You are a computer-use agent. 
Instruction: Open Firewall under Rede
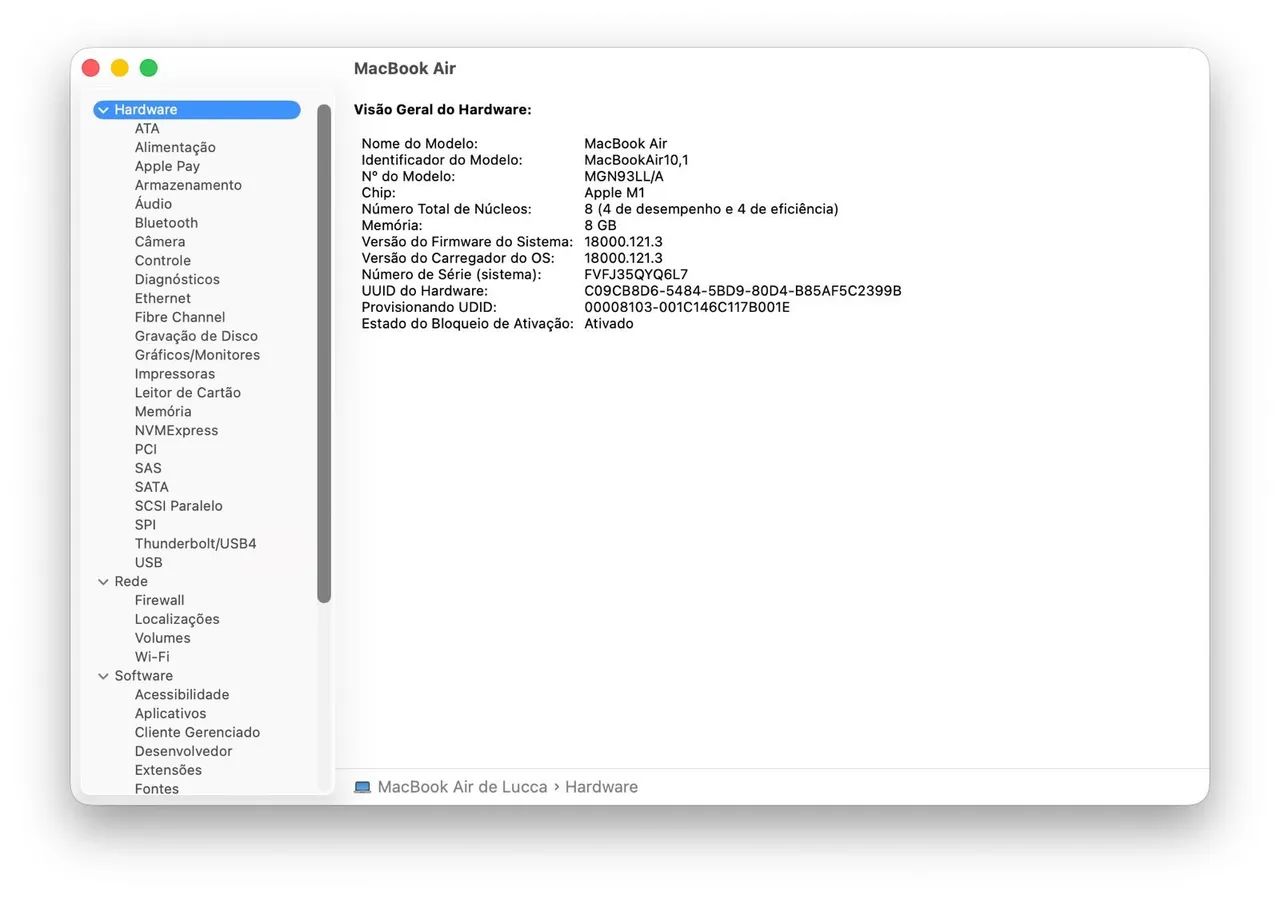(x=160, y=600)
